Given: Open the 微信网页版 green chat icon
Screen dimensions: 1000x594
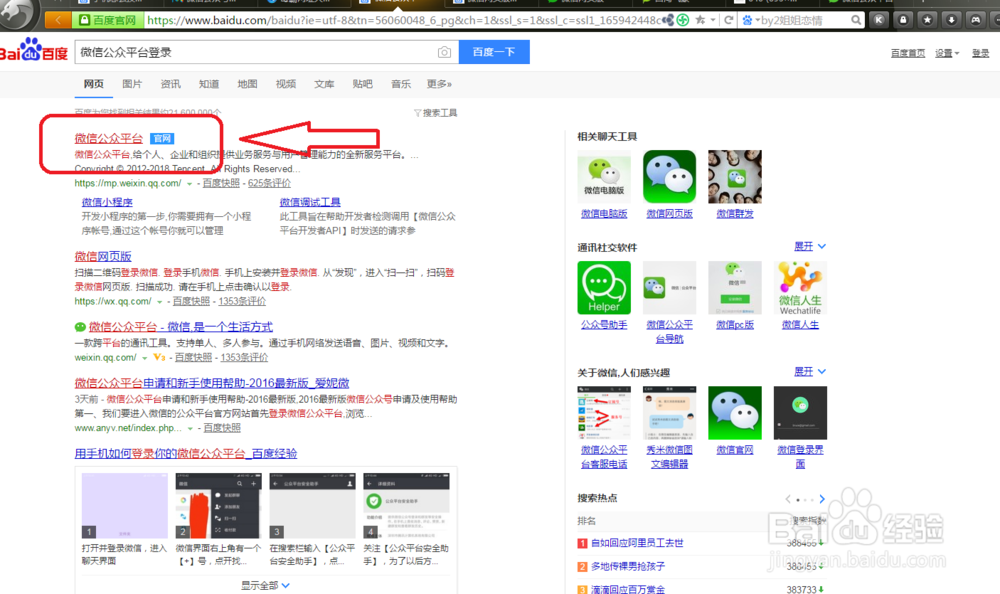Looking at the screenshot, I should click(x=669, y=177).
